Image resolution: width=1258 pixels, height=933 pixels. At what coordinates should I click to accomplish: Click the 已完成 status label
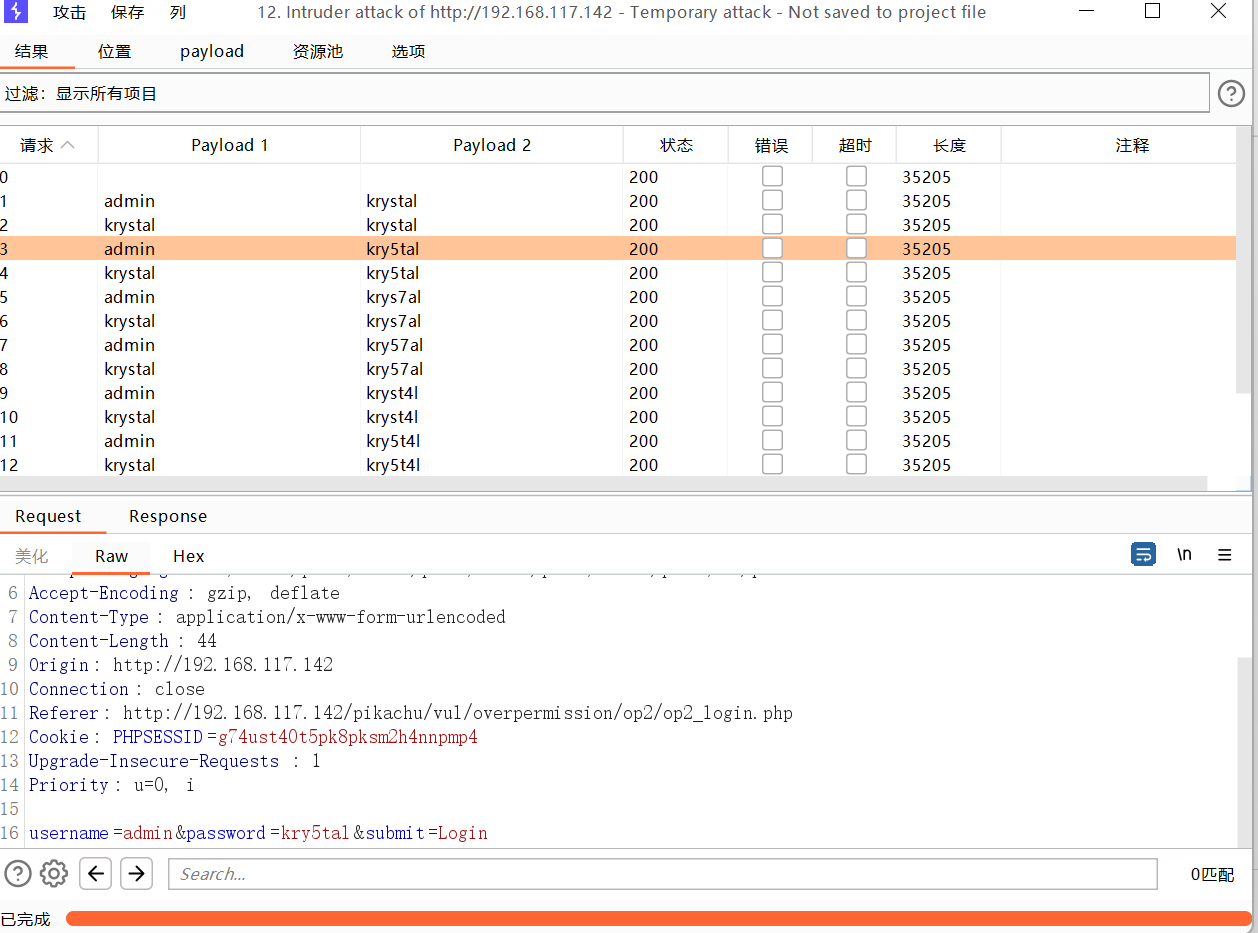tap(25, 919)
